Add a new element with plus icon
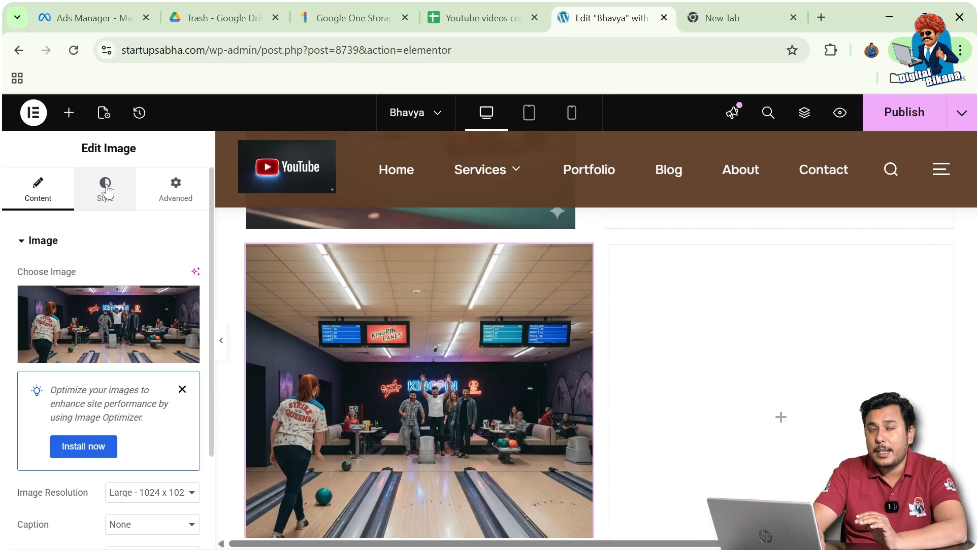The height and width of the screenshot is (552, 978). click(x=69, y=113)
